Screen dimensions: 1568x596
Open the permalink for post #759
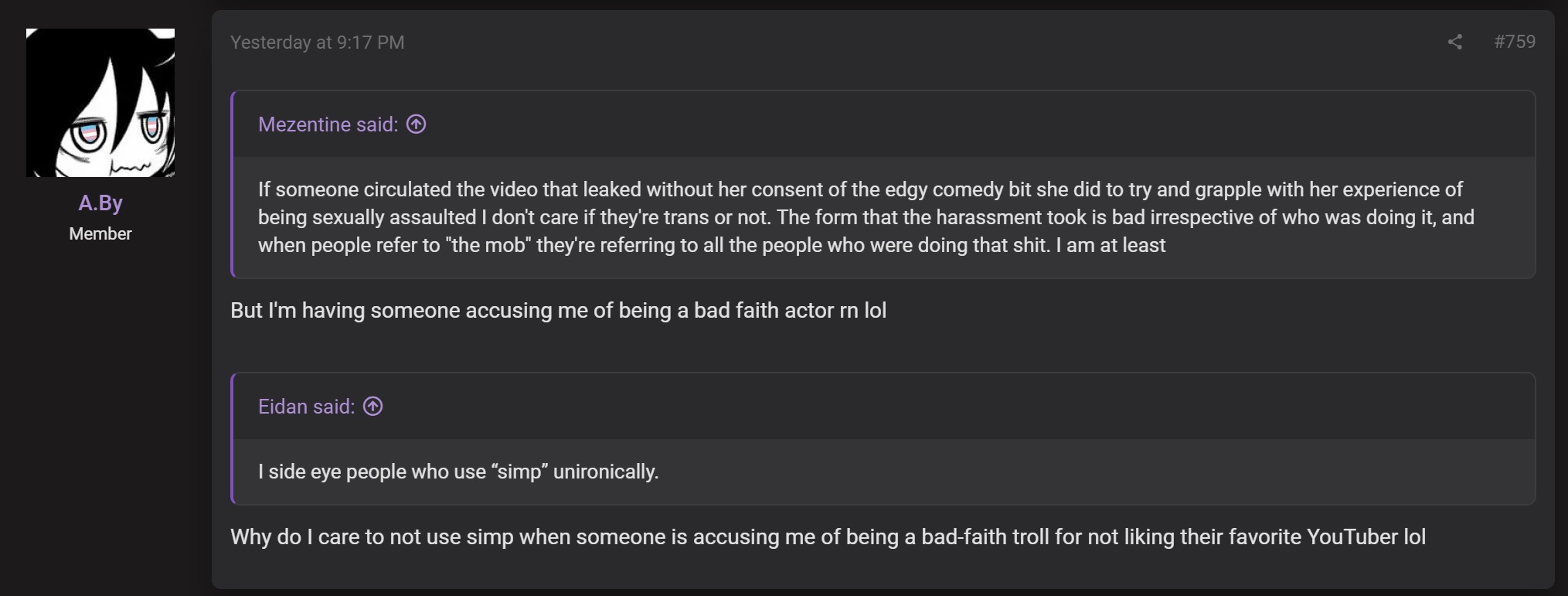(1515, 42)
